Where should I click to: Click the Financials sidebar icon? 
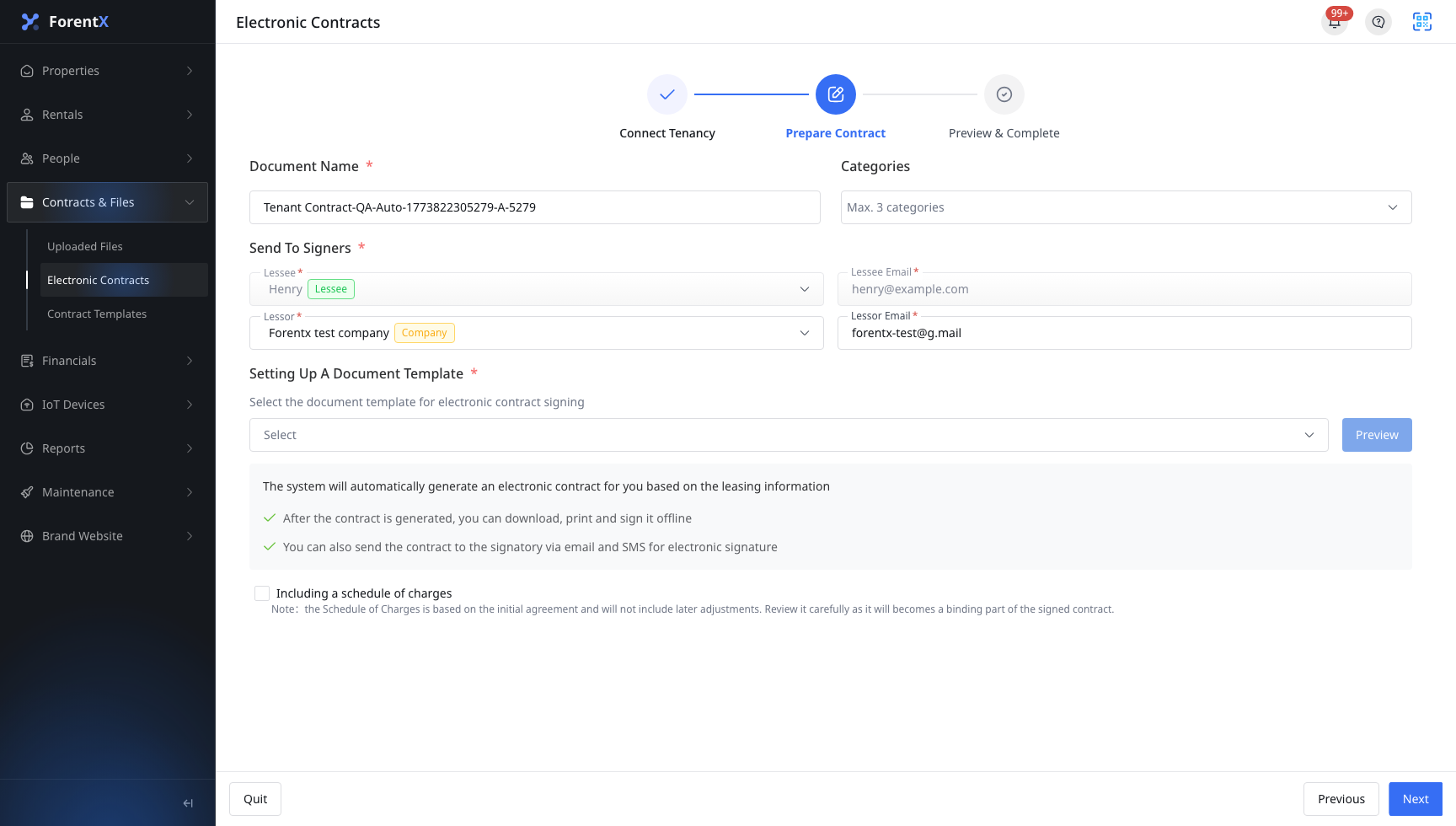[x=27, y=361]
